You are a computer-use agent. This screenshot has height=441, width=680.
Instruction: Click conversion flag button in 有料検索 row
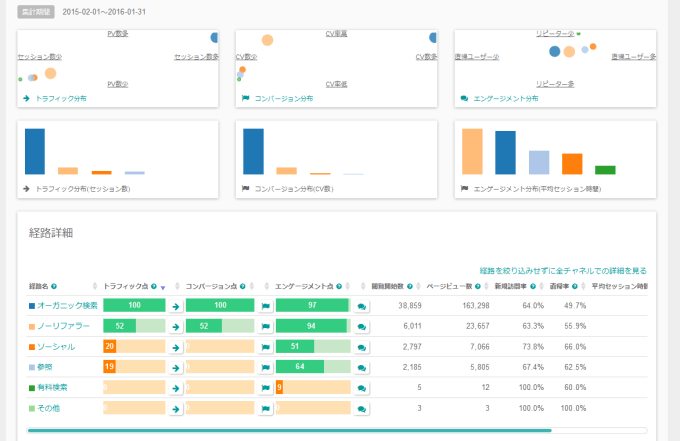[266, 387]
